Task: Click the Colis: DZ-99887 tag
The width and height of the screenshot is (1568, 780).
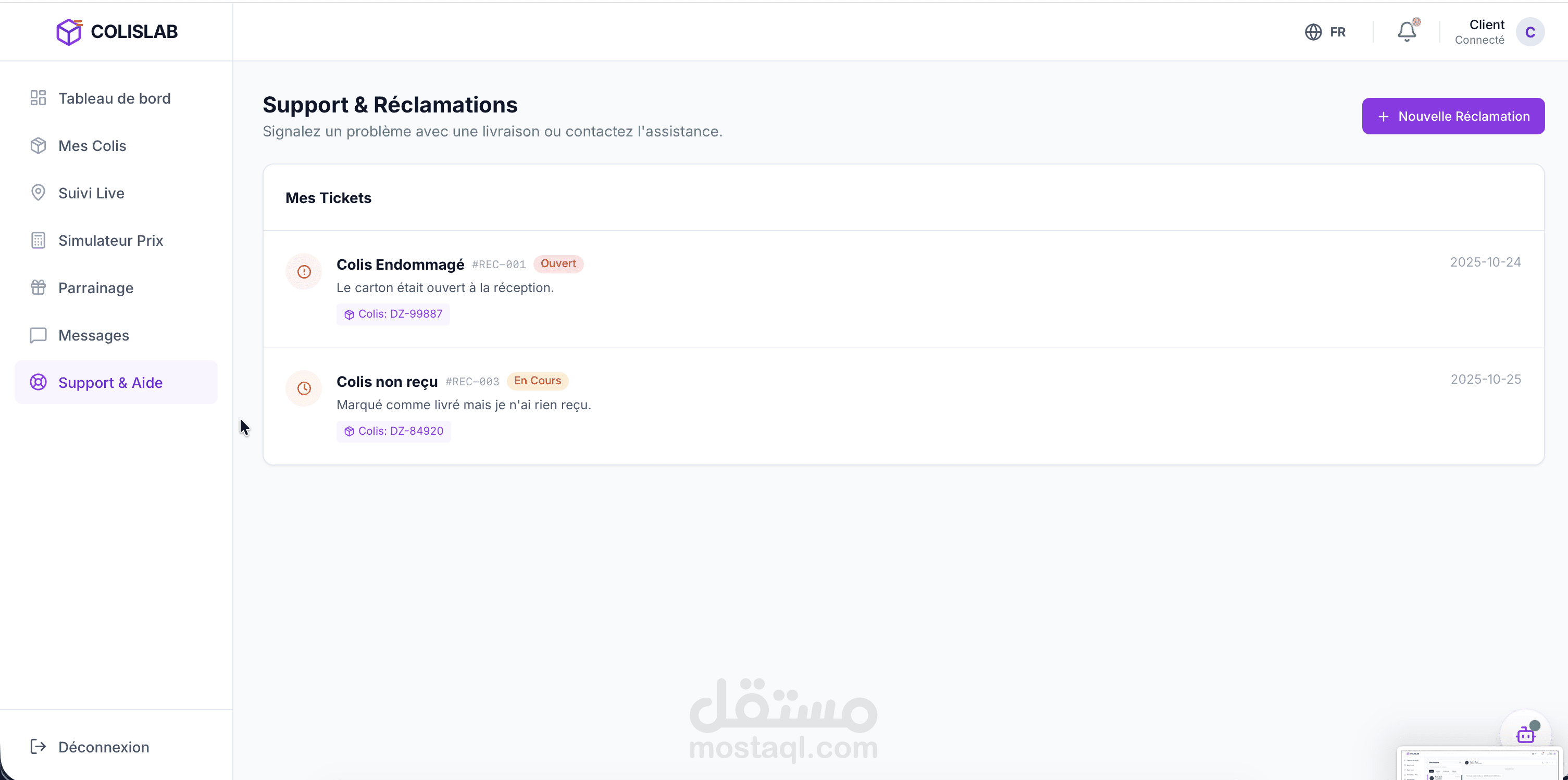Action: [x=393, y=314]
